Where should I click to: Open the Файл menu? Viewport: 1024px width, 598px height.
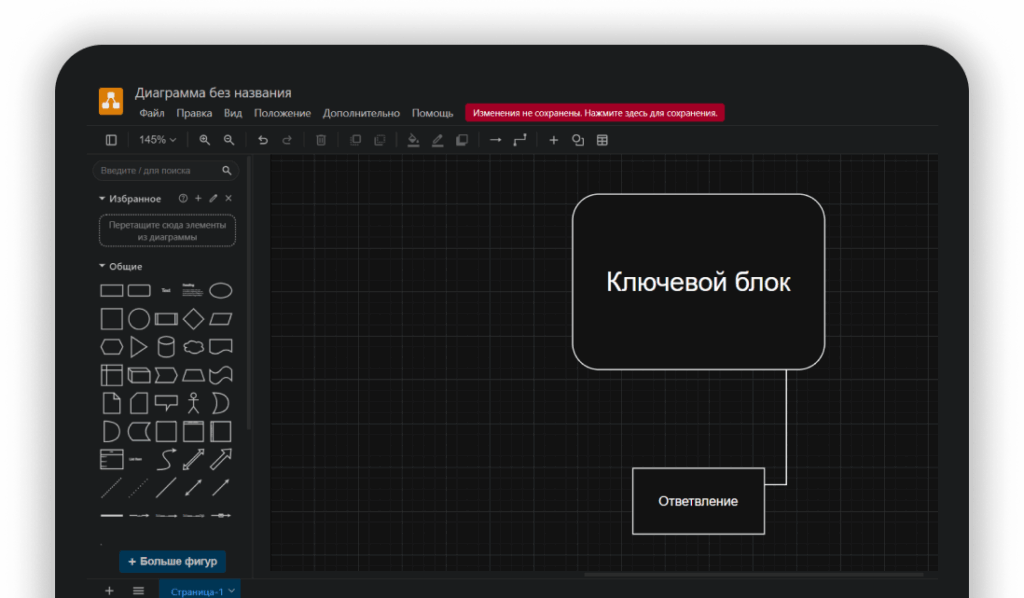pos(152,113)
